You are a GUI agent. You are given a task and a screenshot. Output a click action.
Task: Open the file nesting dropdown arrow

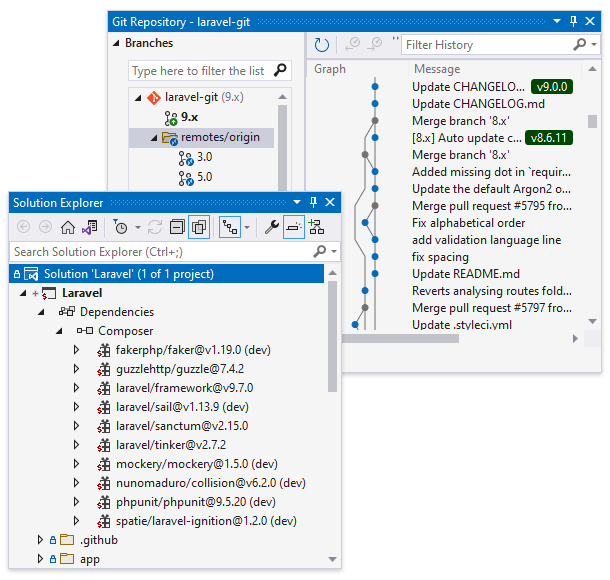click(247, 227)
